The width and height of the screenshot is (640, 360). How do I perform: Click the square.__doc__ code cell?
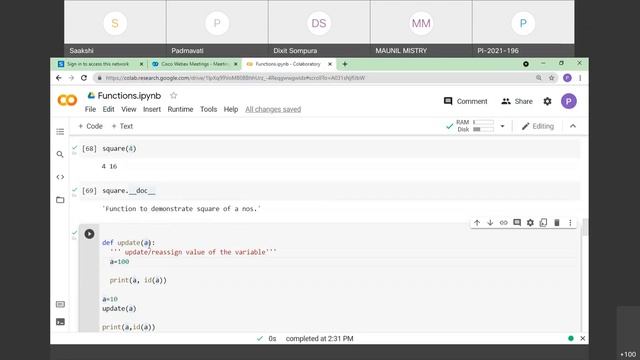(329, 191)
